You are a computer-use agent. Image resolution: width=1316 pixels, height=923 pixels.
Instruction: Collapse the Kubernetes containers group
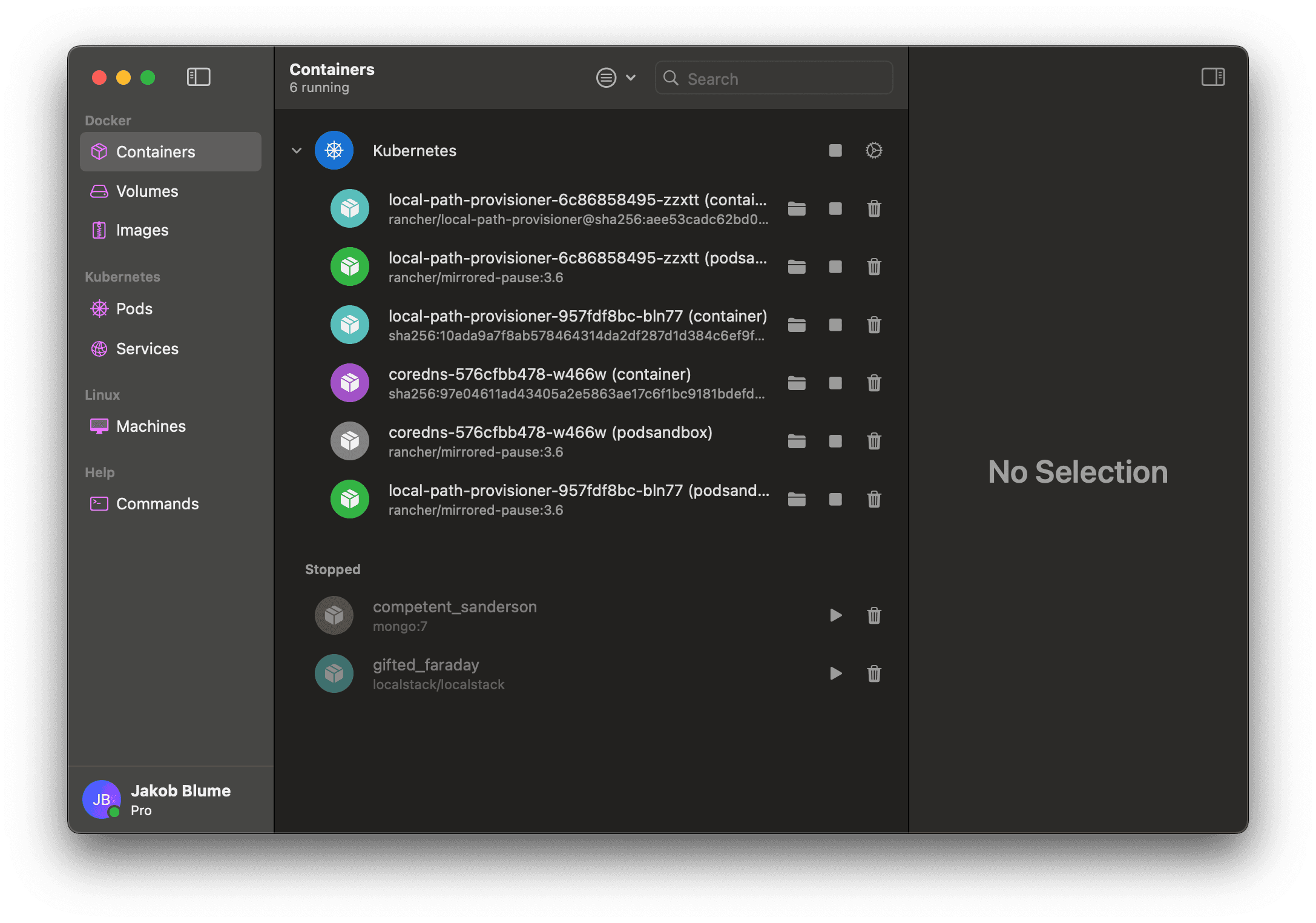click(x=297, y=150)
